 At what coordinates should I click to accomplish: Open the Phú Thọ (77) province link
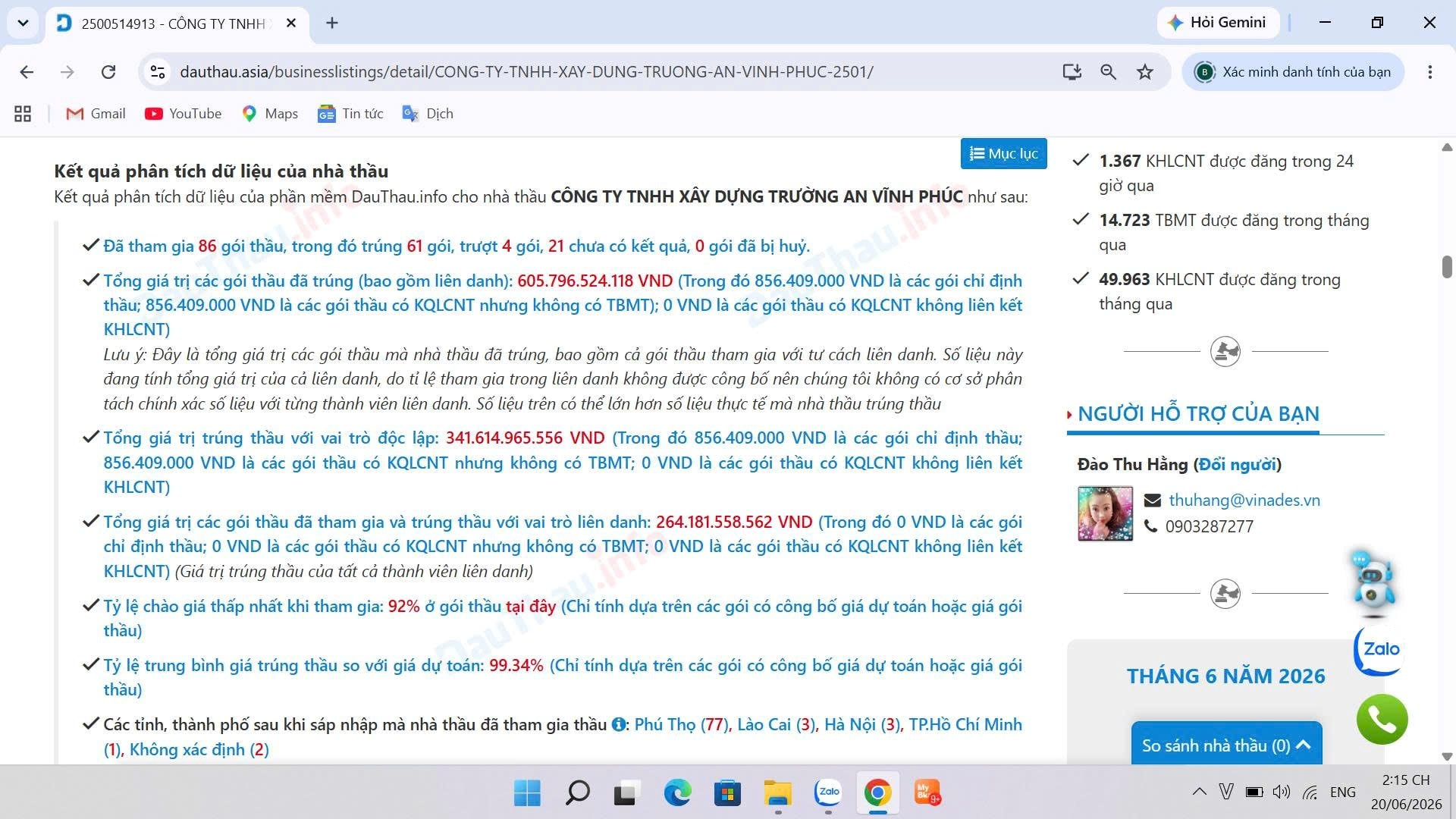click(x=679, y=724)
